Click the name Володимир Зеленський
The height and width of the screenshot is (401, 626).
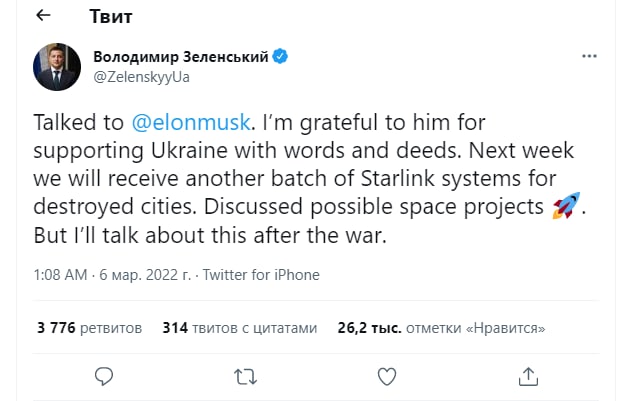180,57
